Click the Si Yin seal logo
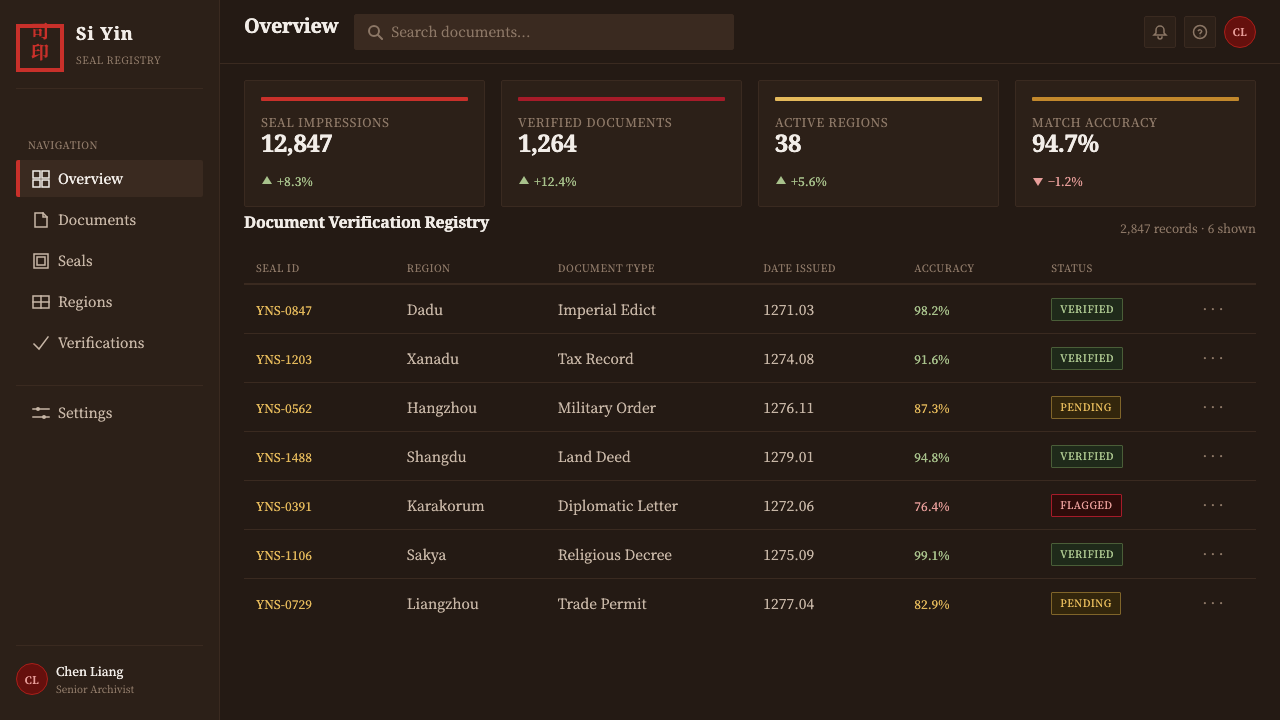 click(40, 48)
